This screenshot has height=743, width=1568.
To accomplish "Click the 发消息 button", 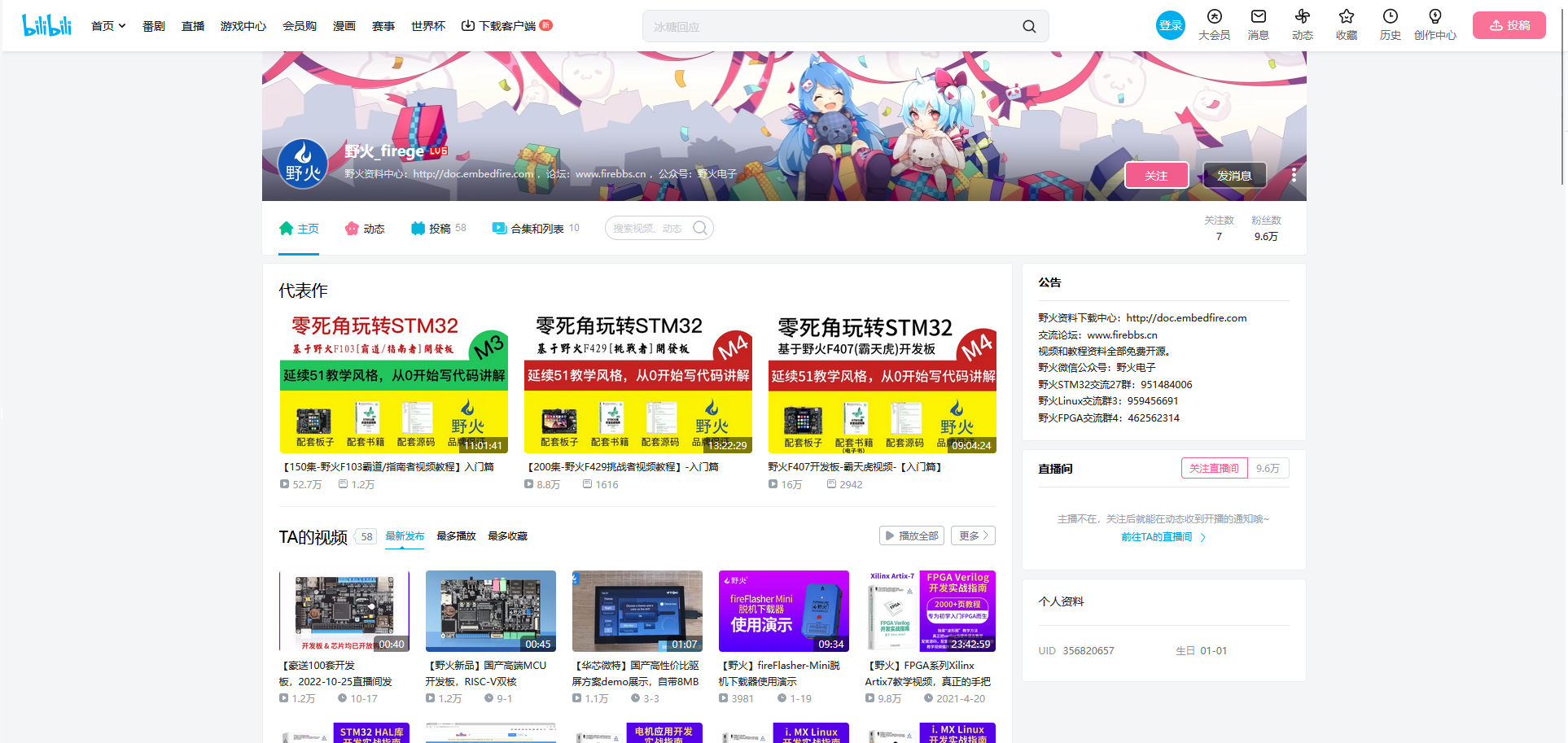I will click(1234, 175).
